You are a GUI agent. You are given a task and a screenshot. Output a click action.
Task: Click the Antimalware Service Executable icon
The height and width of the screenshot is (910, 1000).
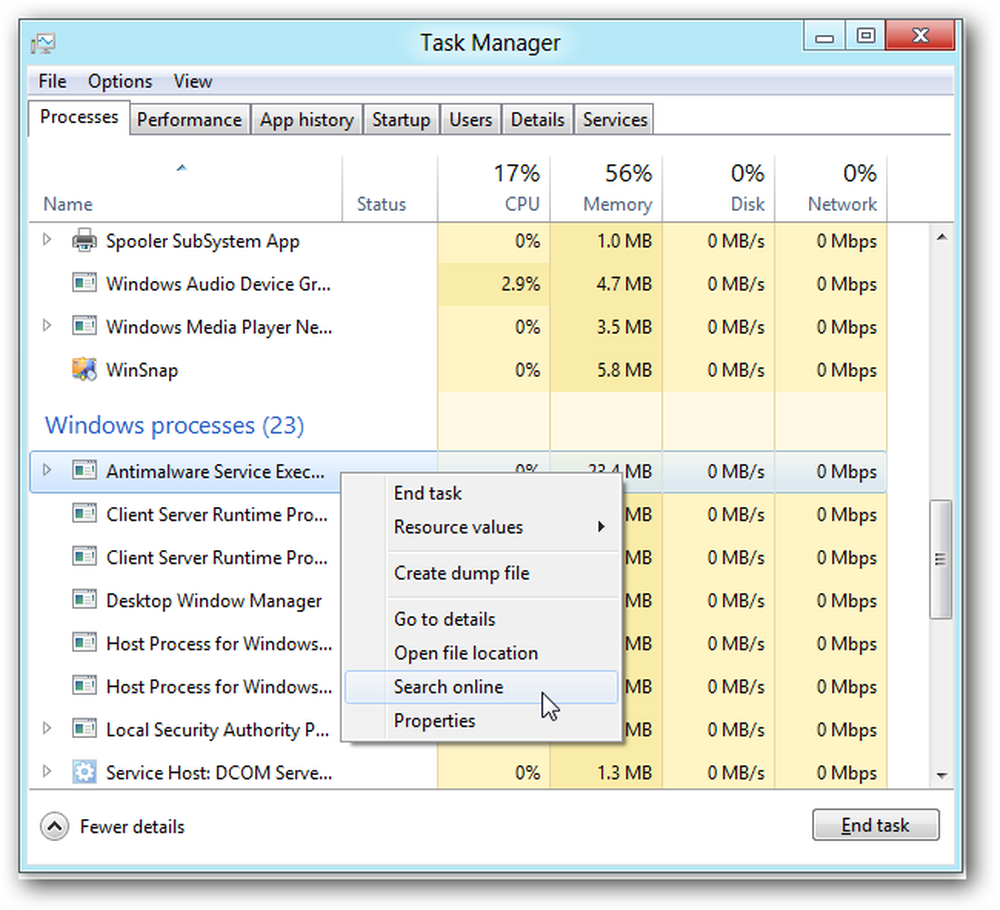[x=84, y=471]
